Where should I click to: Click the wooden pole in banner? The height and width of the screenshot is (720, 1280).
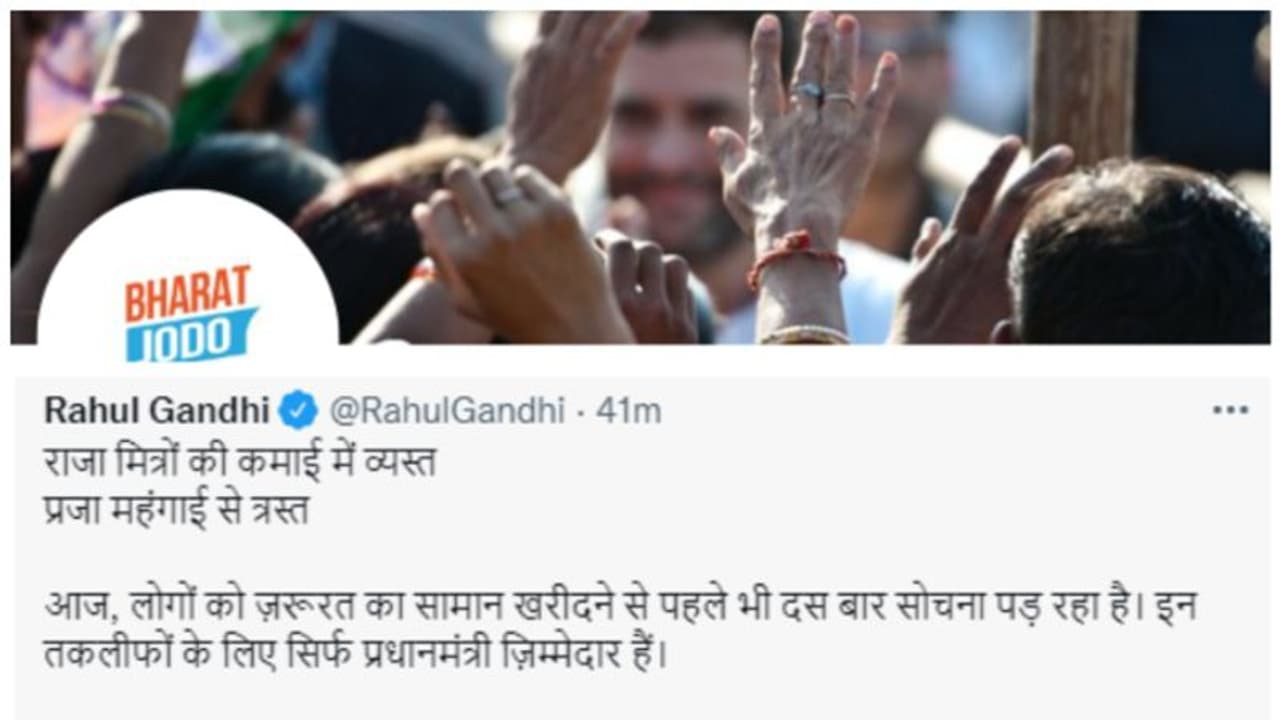coord(1083,85)
